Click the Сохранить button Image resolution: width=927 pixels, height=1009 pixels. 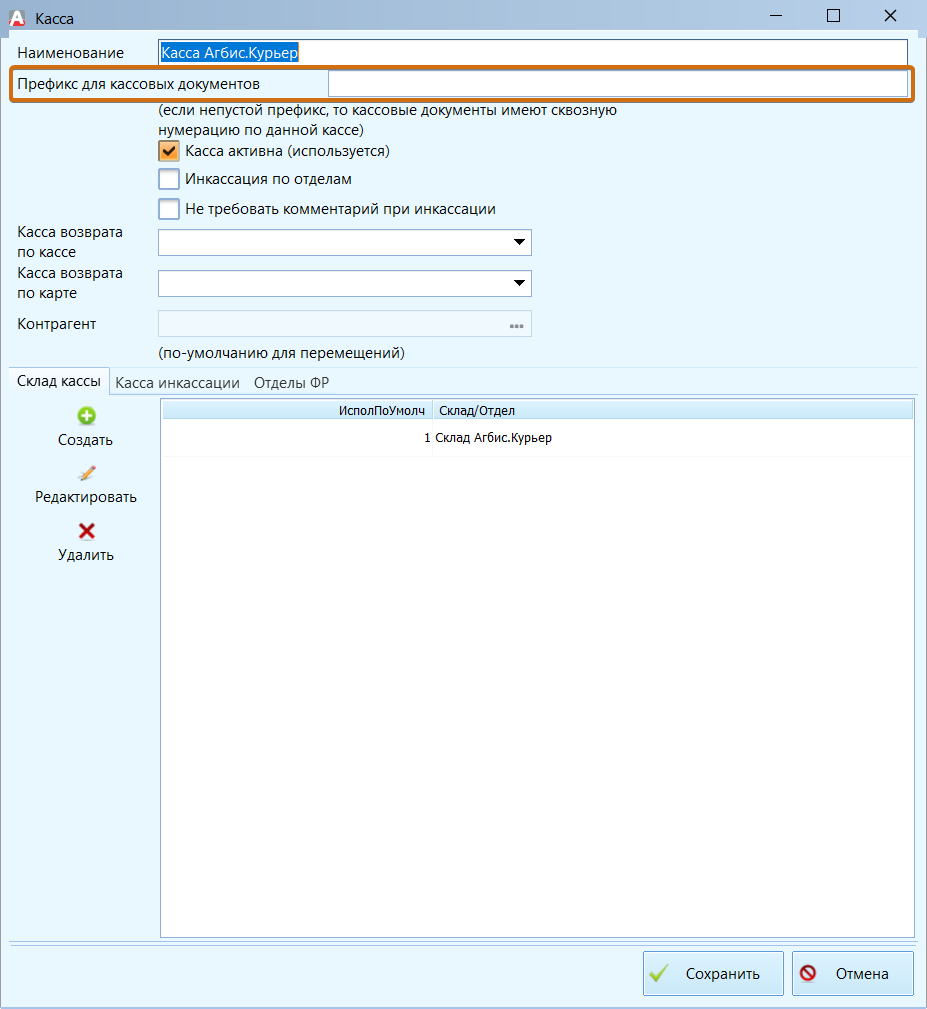(713, 973)
